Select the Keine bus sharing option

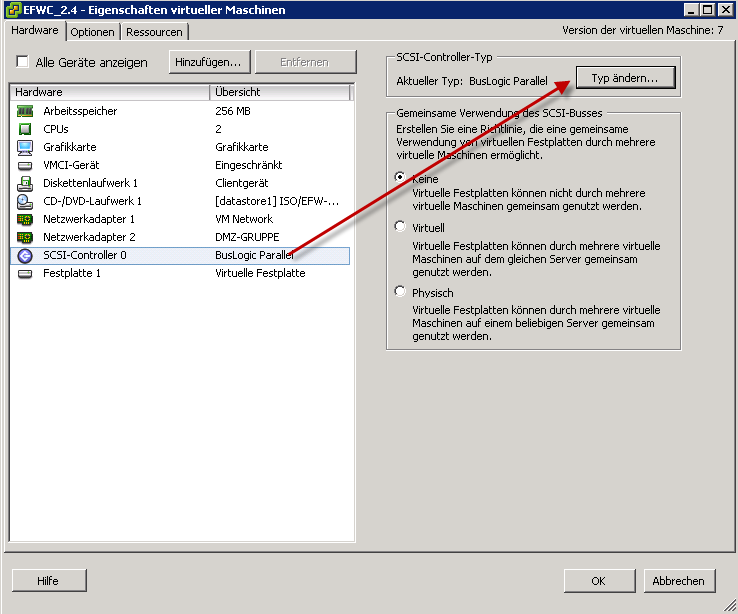pos(401,177)
